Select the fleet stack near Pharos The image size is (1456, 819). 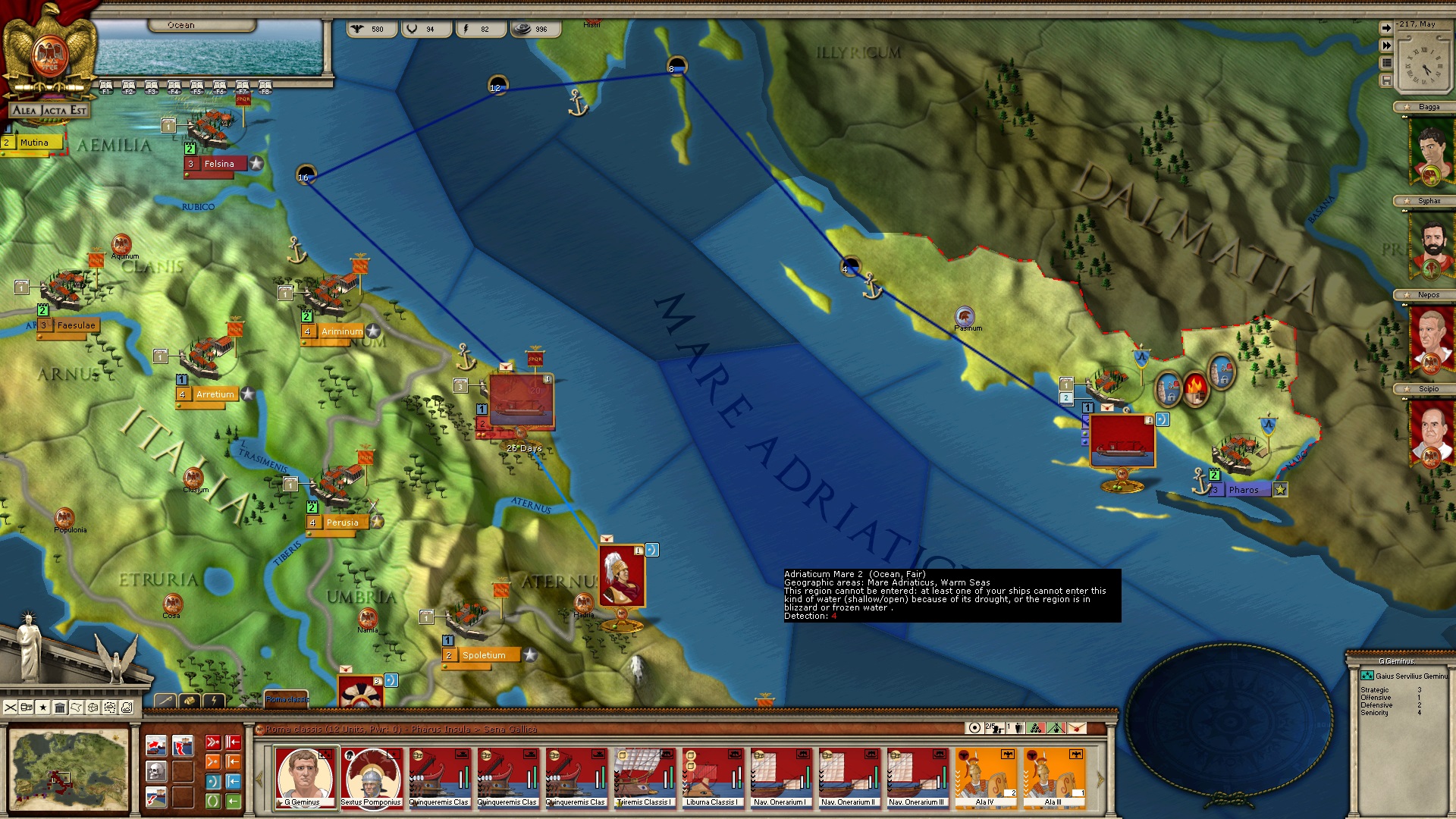(1122, 441)
